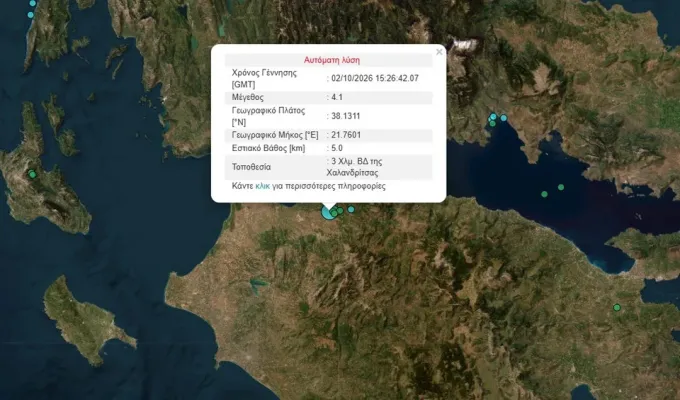Click the Γεωγραφικό Μήκος [°E] label

point(275,135)
